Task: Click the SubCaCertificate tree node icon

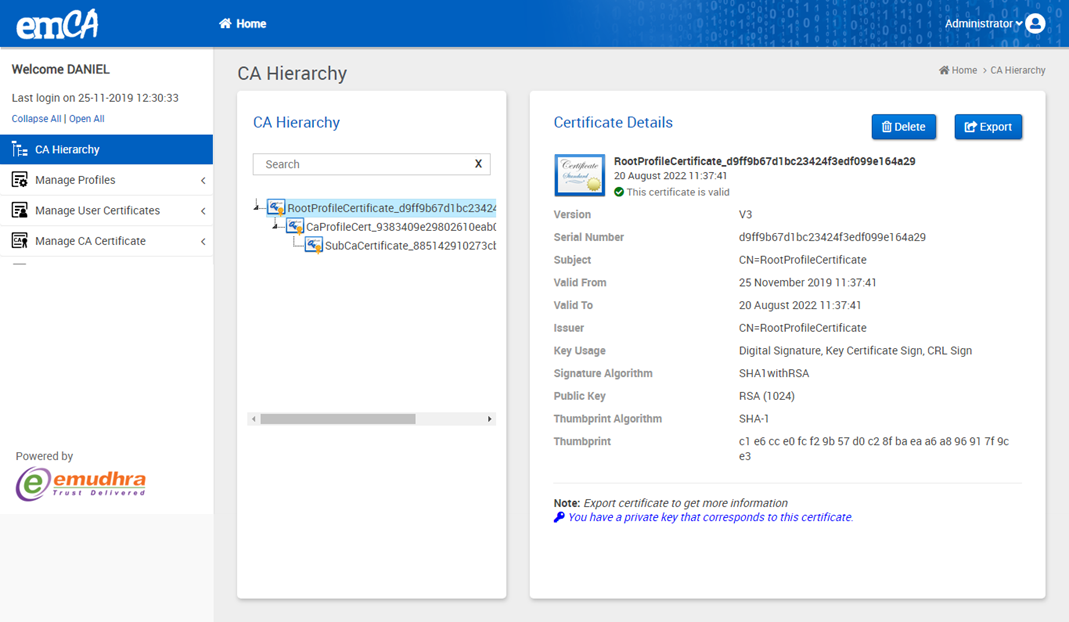Action: 314,245
